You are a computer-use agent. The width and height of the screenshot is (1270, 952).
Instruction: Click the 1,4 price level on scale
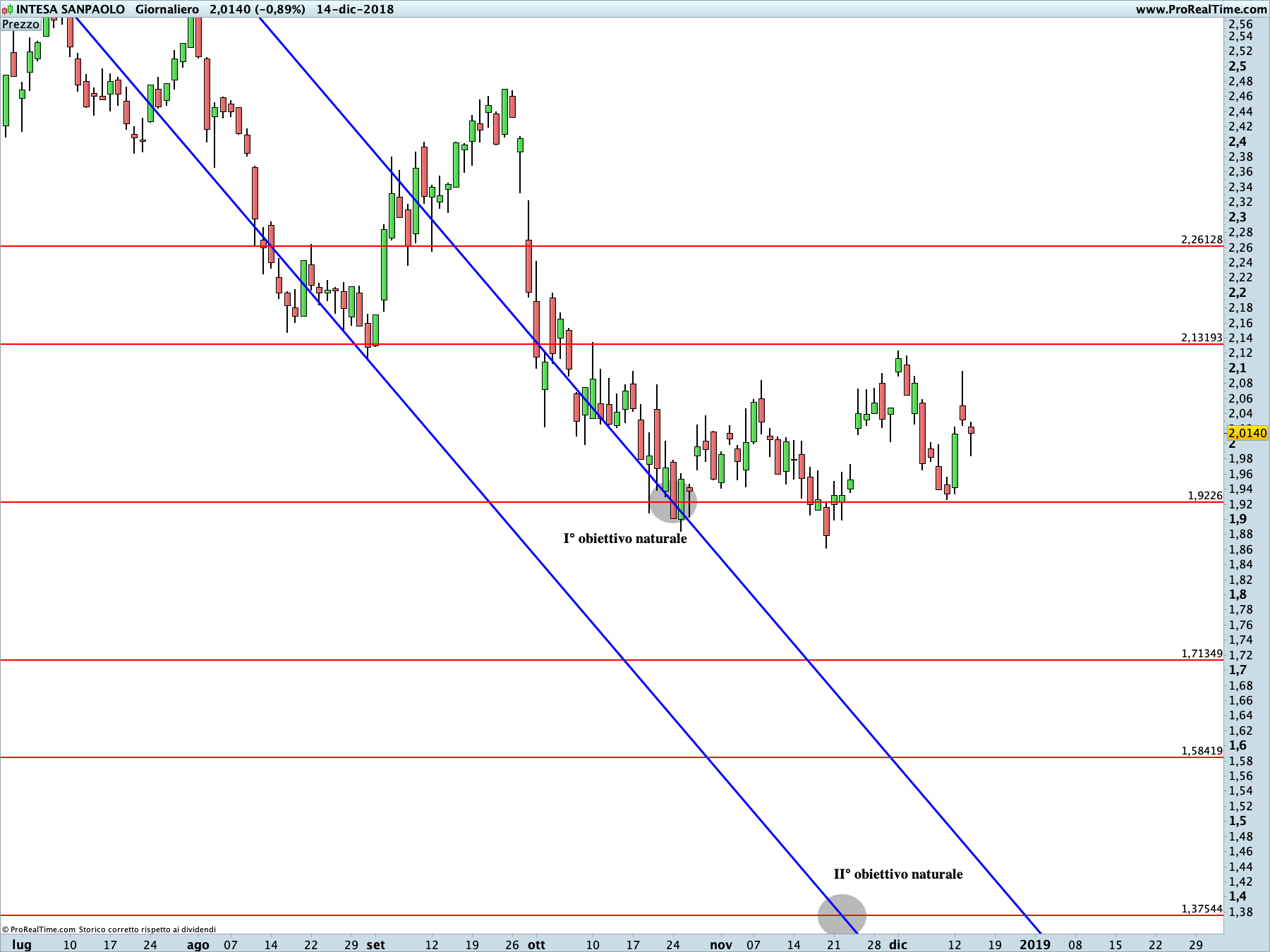point(1238,896)
